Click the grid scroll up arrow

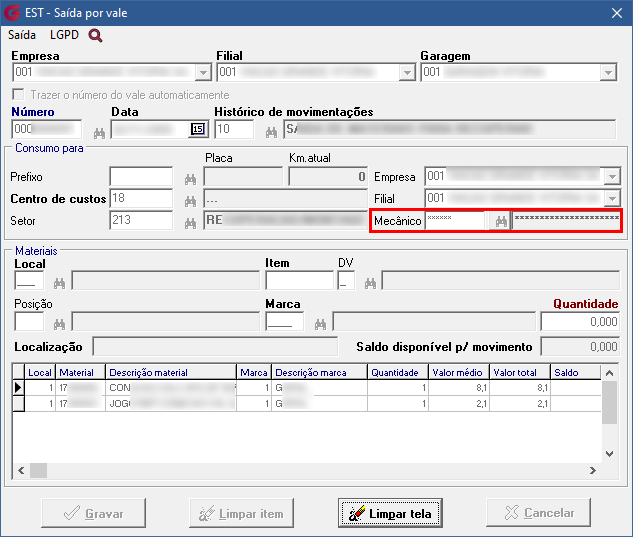pos(609,373)
